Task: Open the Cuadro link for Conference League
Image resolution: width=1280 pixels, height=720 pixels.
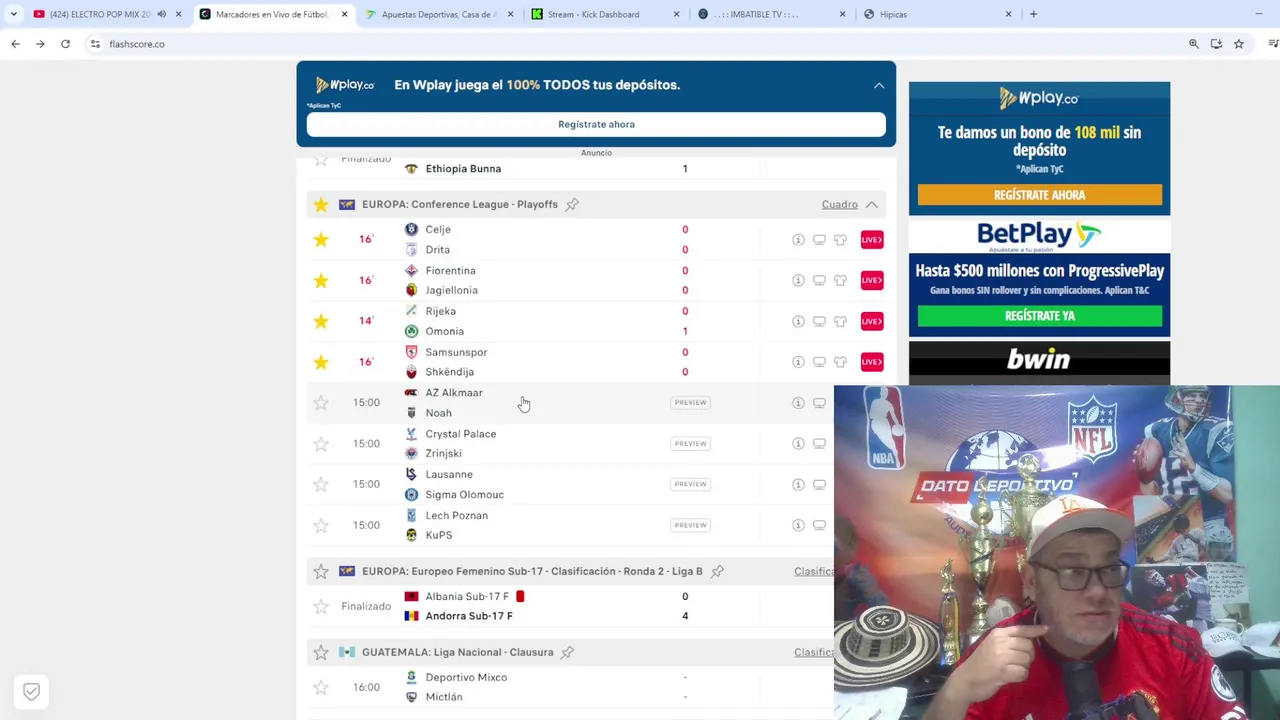Action: coord(839,205)
